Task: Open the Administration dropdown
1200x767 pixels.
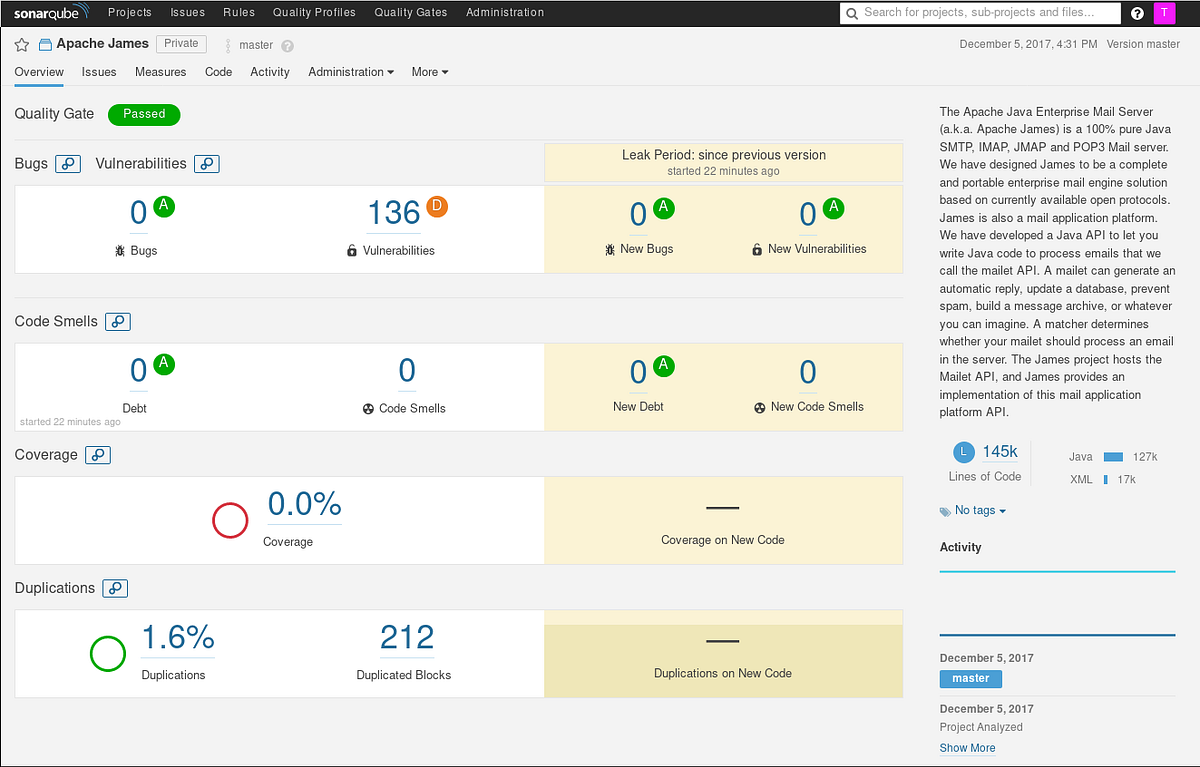Action: (351, 71)
